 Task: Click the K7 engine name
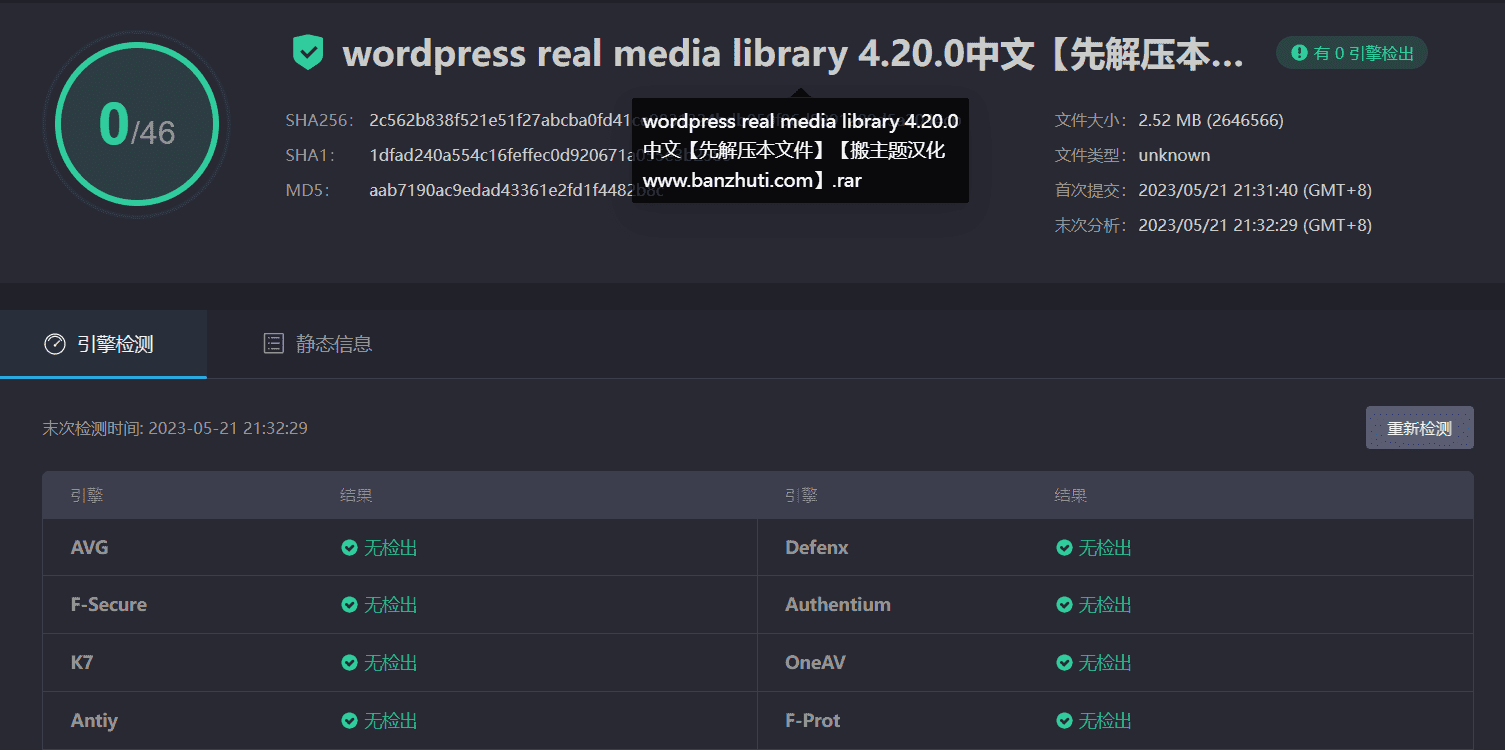(x=82, y=663)
